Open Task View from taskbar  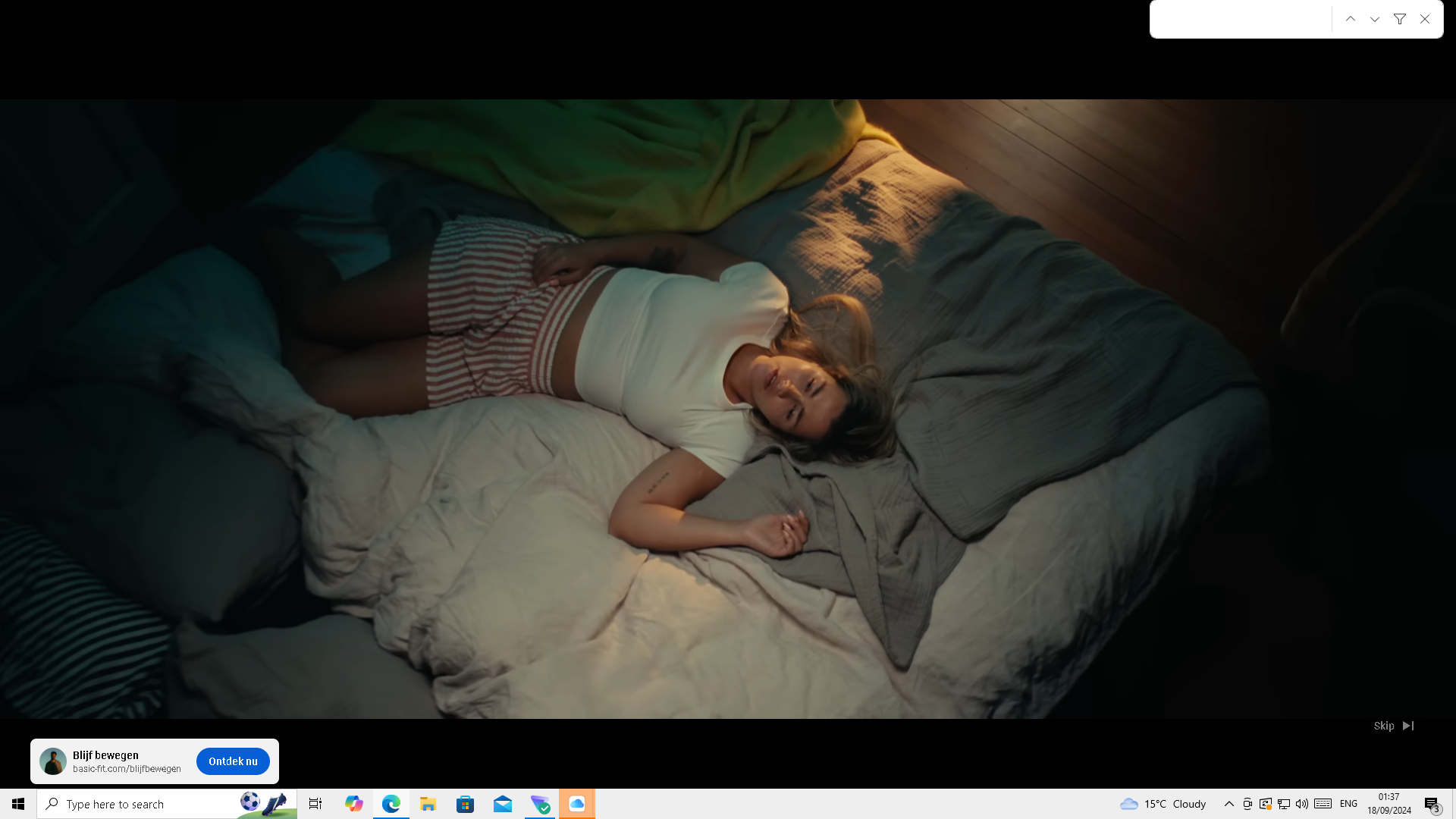pyautogui.click(x=315, y=804)
